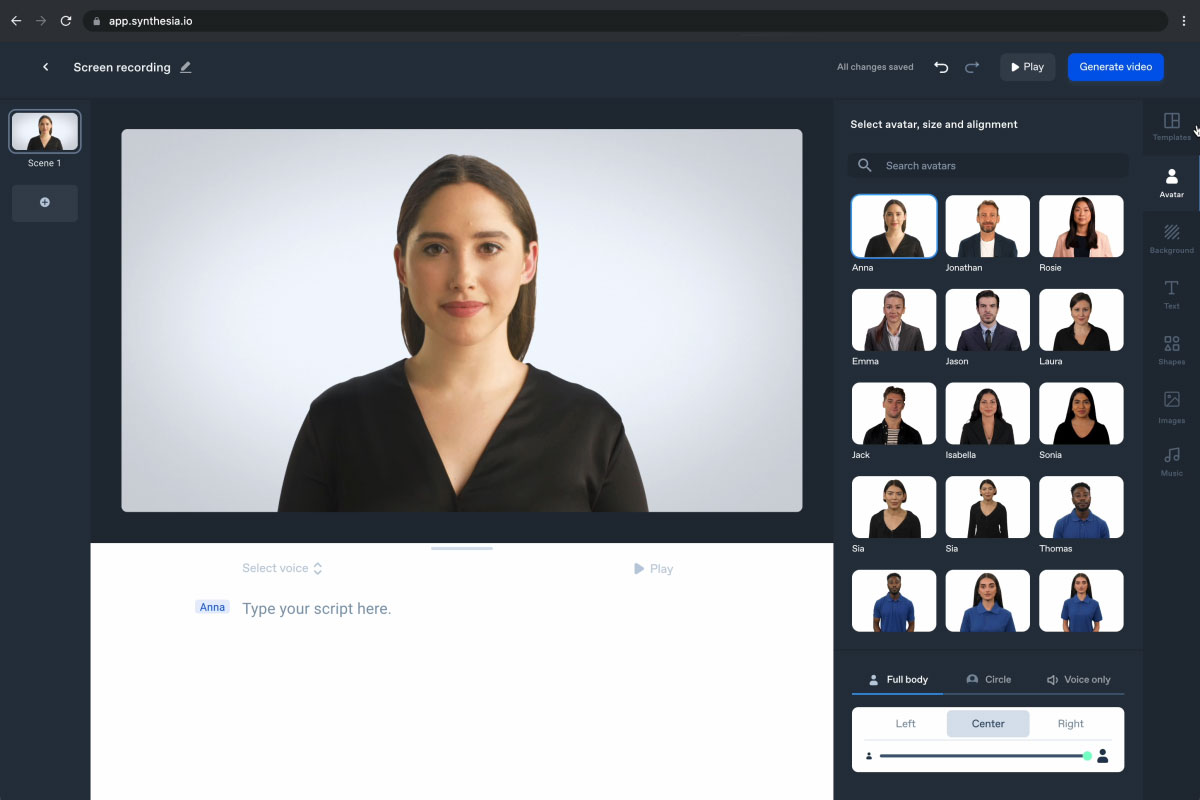Open the Select voice dropdown
1200x800 pixels.
tap(283, 567)
